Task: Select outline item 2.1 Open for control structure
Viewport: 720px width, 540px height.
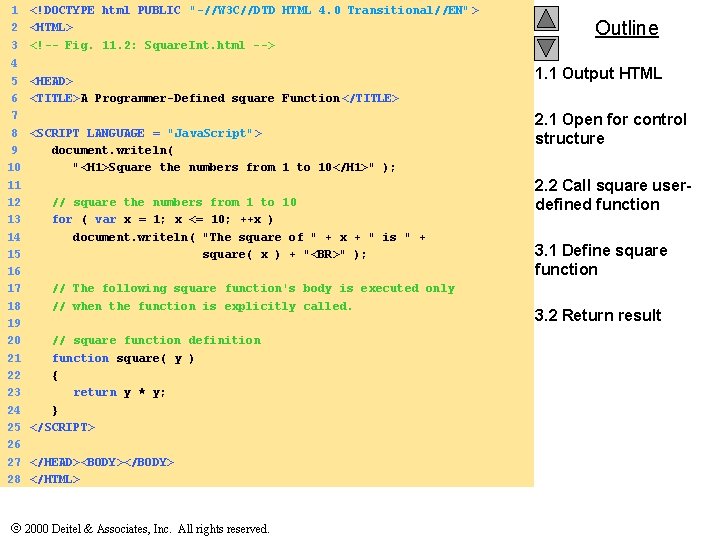Action: pyautogui.click(x=611, y=129)
